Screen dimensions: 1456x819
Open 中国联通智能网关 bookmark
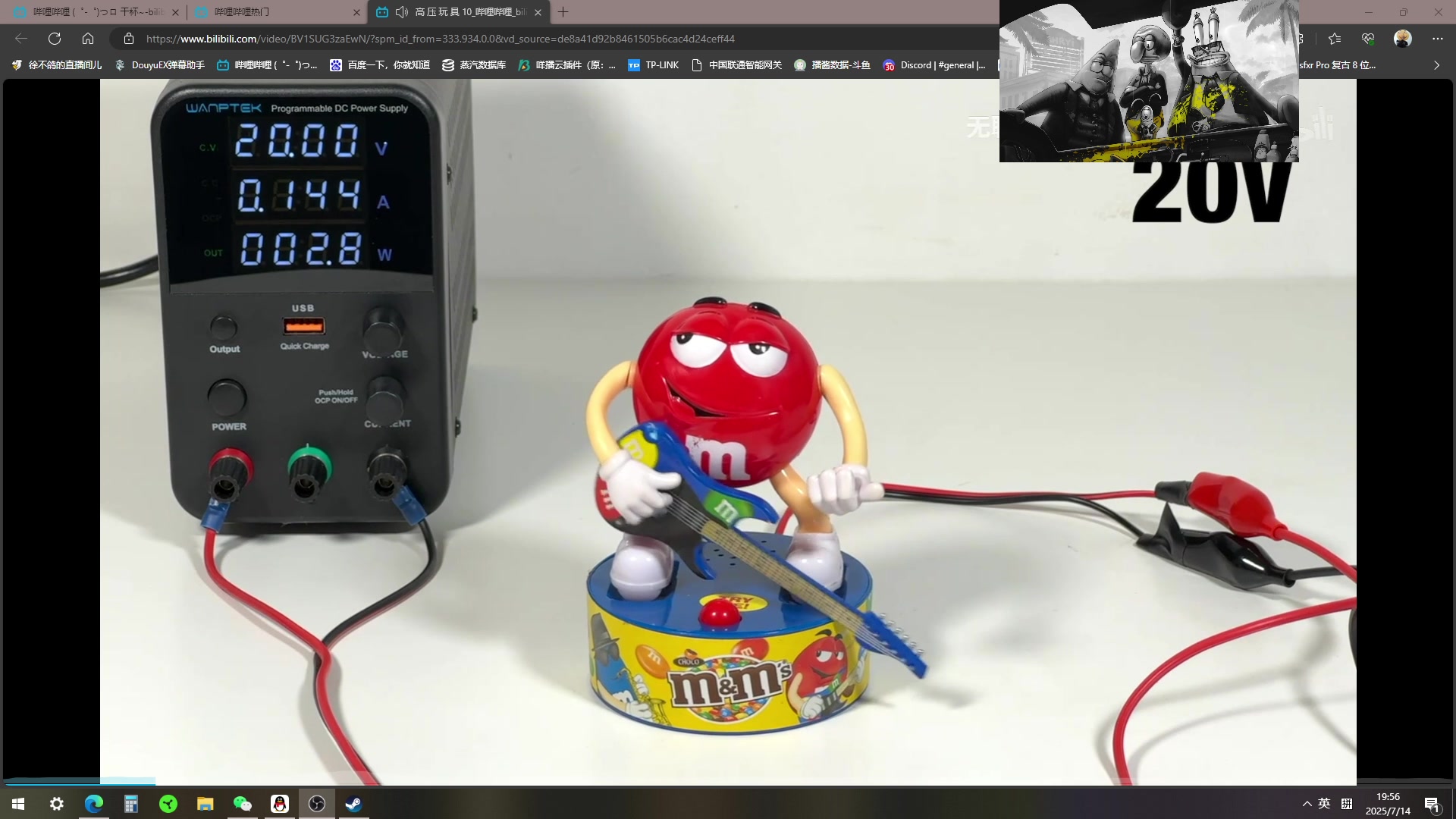tap(737, 65)
